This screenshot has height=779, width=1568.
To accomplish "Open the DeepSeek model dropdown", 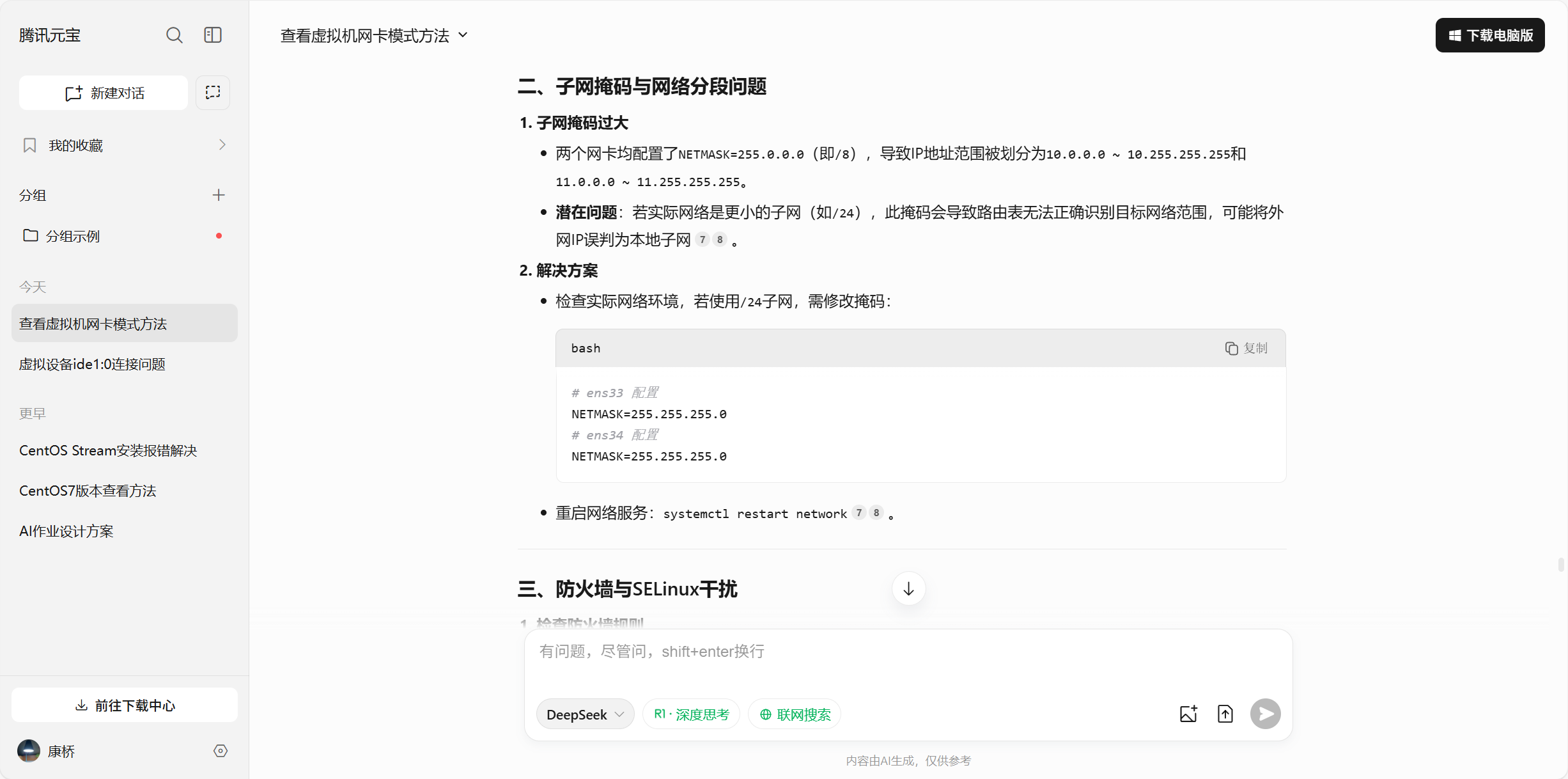I will coord(585,714).
